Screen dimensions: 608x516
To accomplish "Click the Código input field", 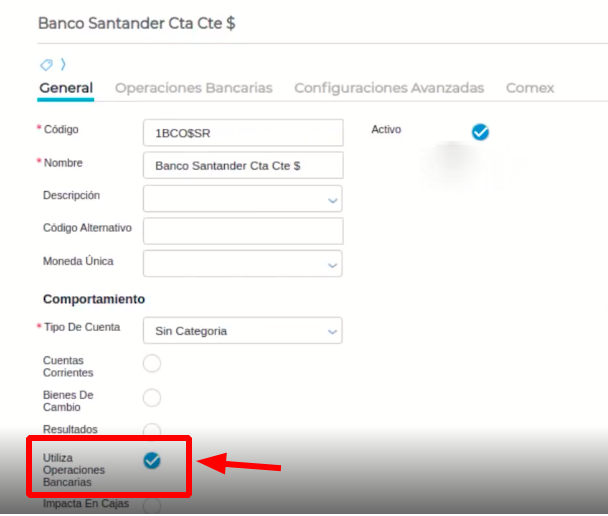I will coord(243,132).
